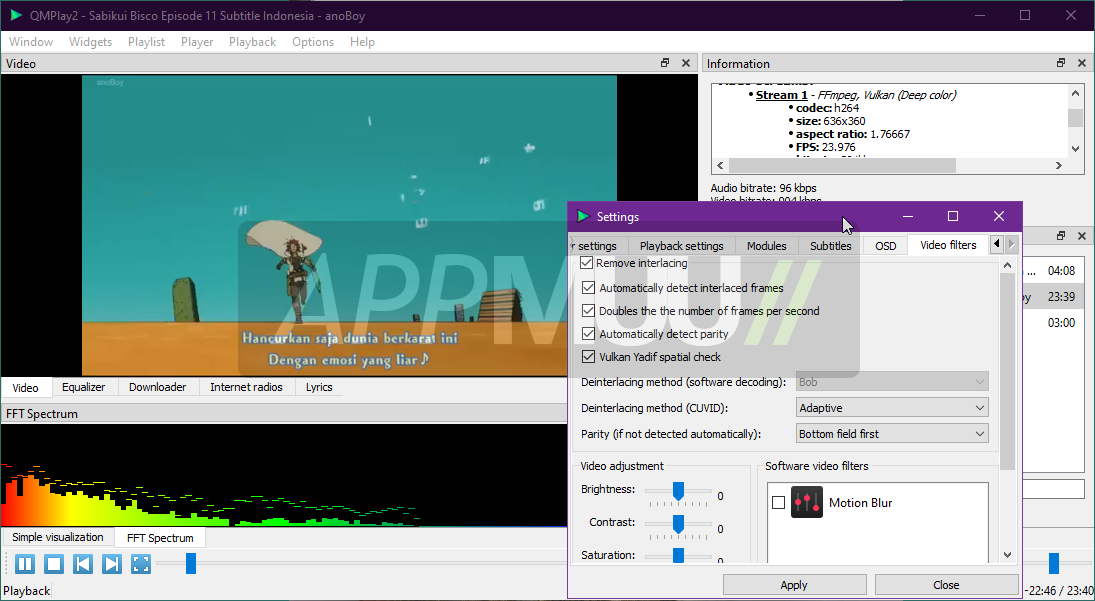Close the playlist panel behind Settings

pos(1082,236)
